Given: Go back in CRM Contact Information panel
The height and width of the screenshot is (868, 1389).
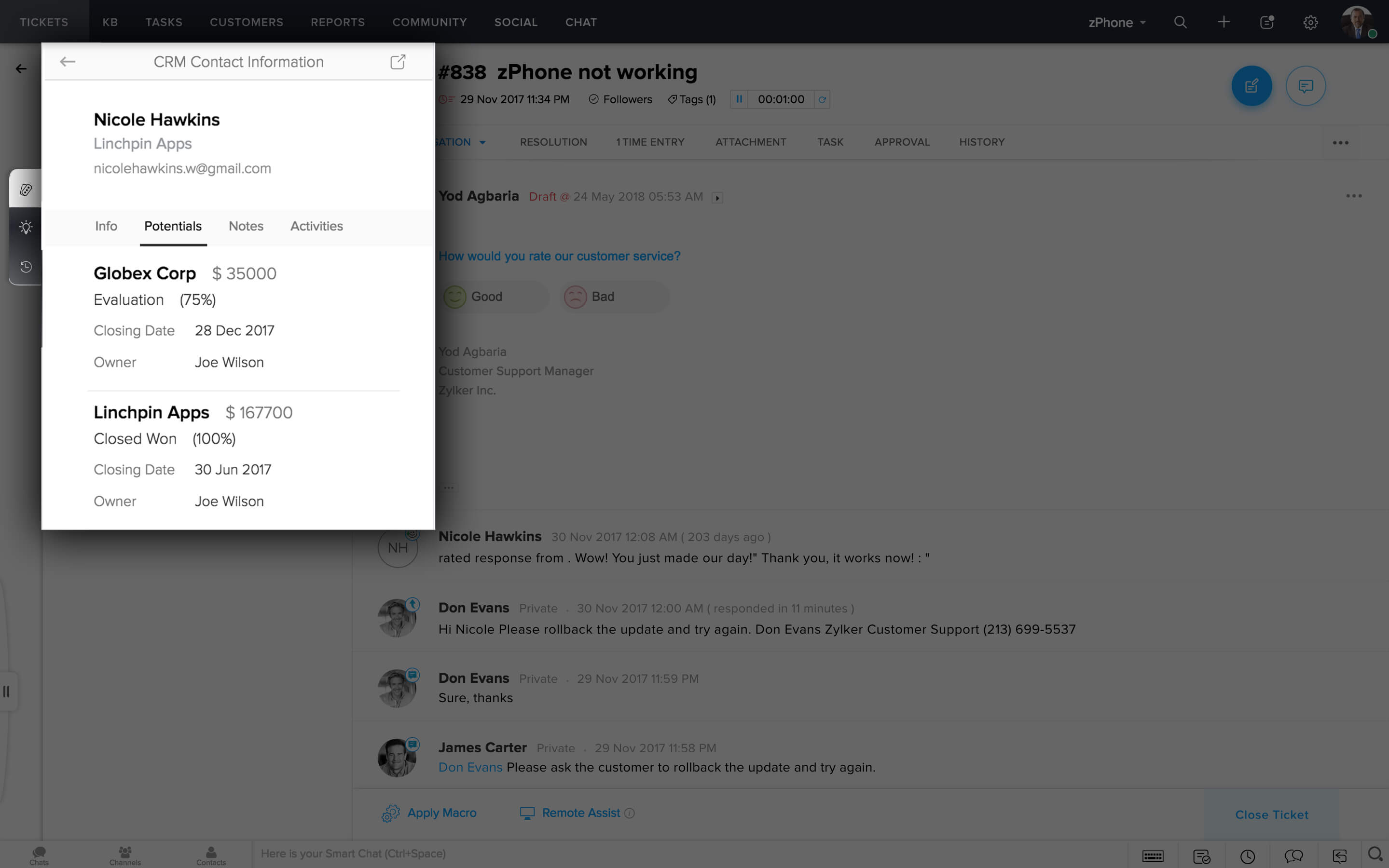Looking at the screenshot, I should pyautogui.click(x=68, y=61).
